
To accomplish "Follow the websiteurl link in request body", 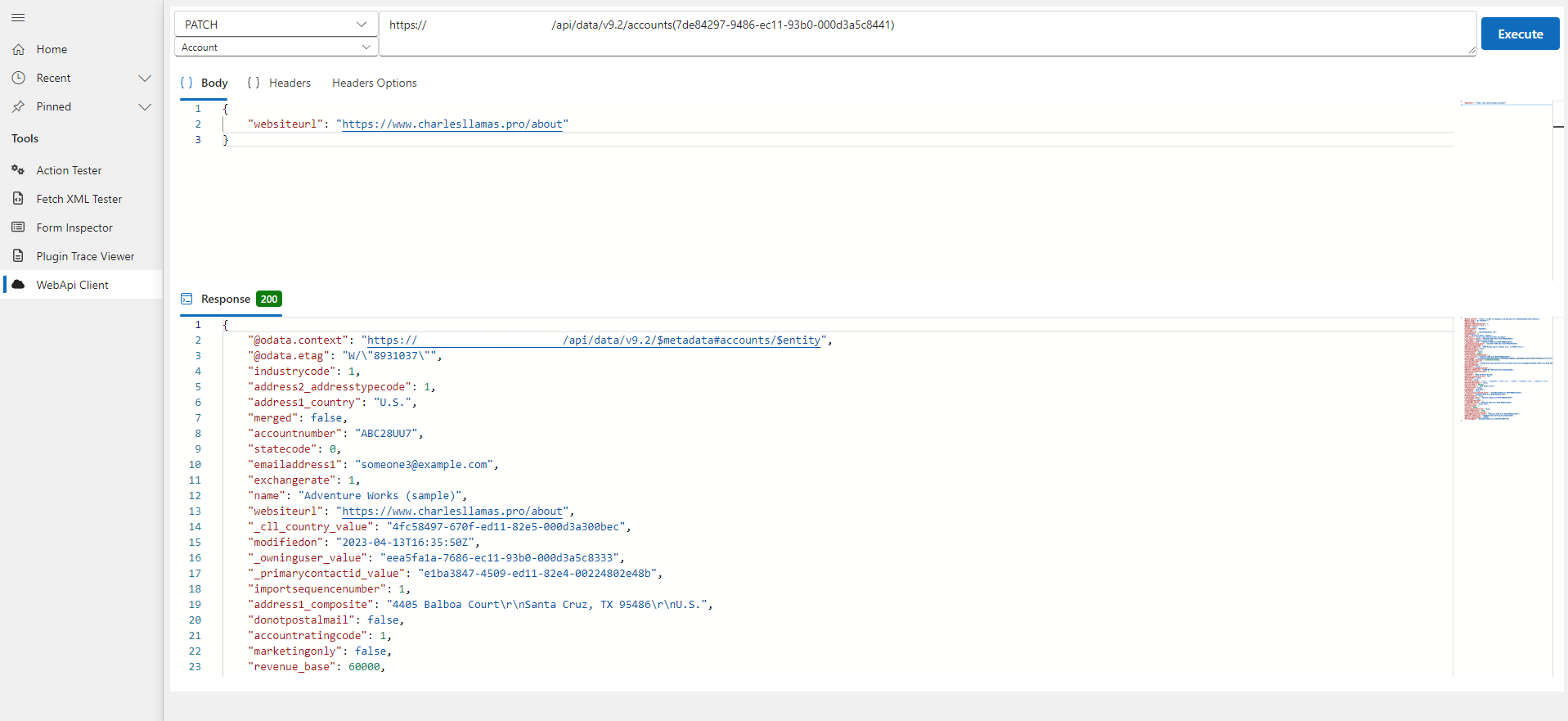I will pyautogui.click(x=452, y=124).
